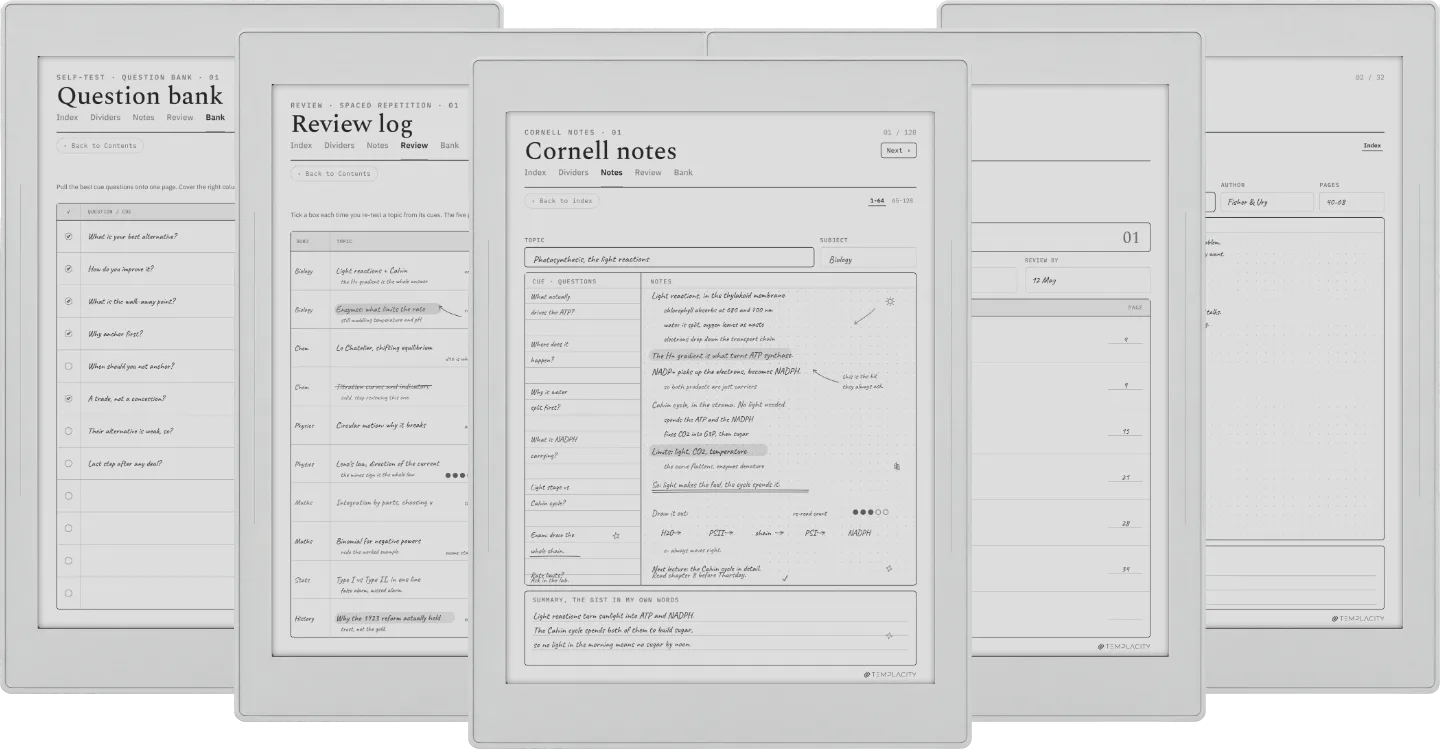
Task: Click the re-read count dots in notes
Action: [x=871, y=512]
